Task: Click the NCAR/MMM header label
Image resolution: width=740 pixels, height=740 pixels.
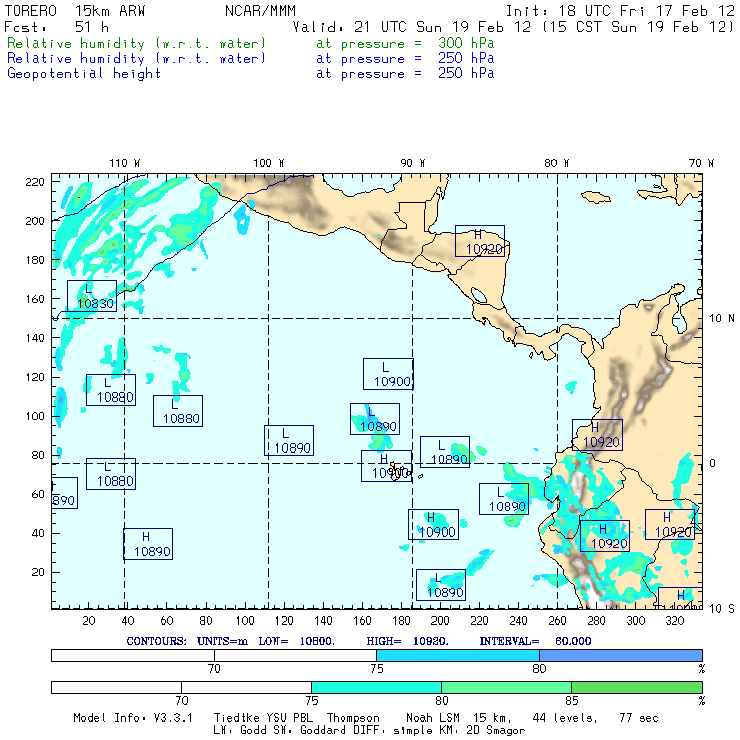Action: coord(260,11)
